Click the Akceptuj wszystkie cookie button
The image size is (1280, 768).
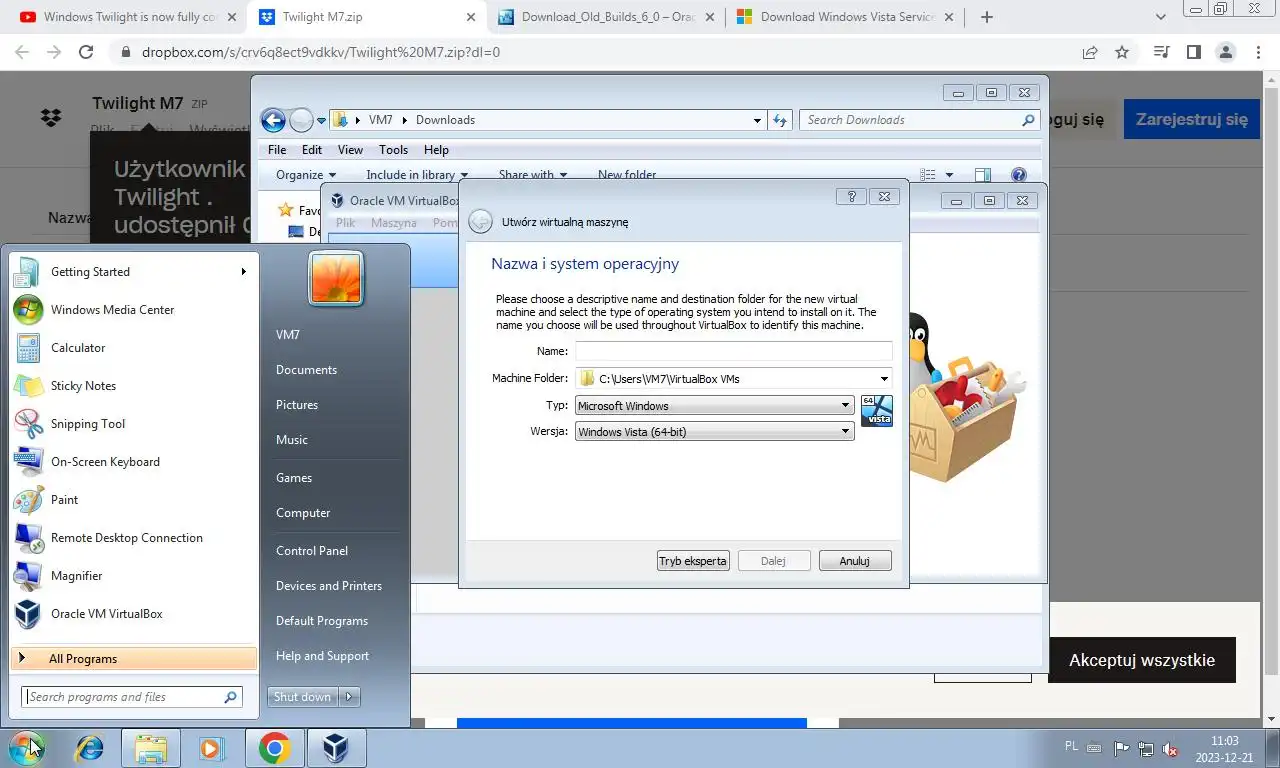coord(1141,660)
